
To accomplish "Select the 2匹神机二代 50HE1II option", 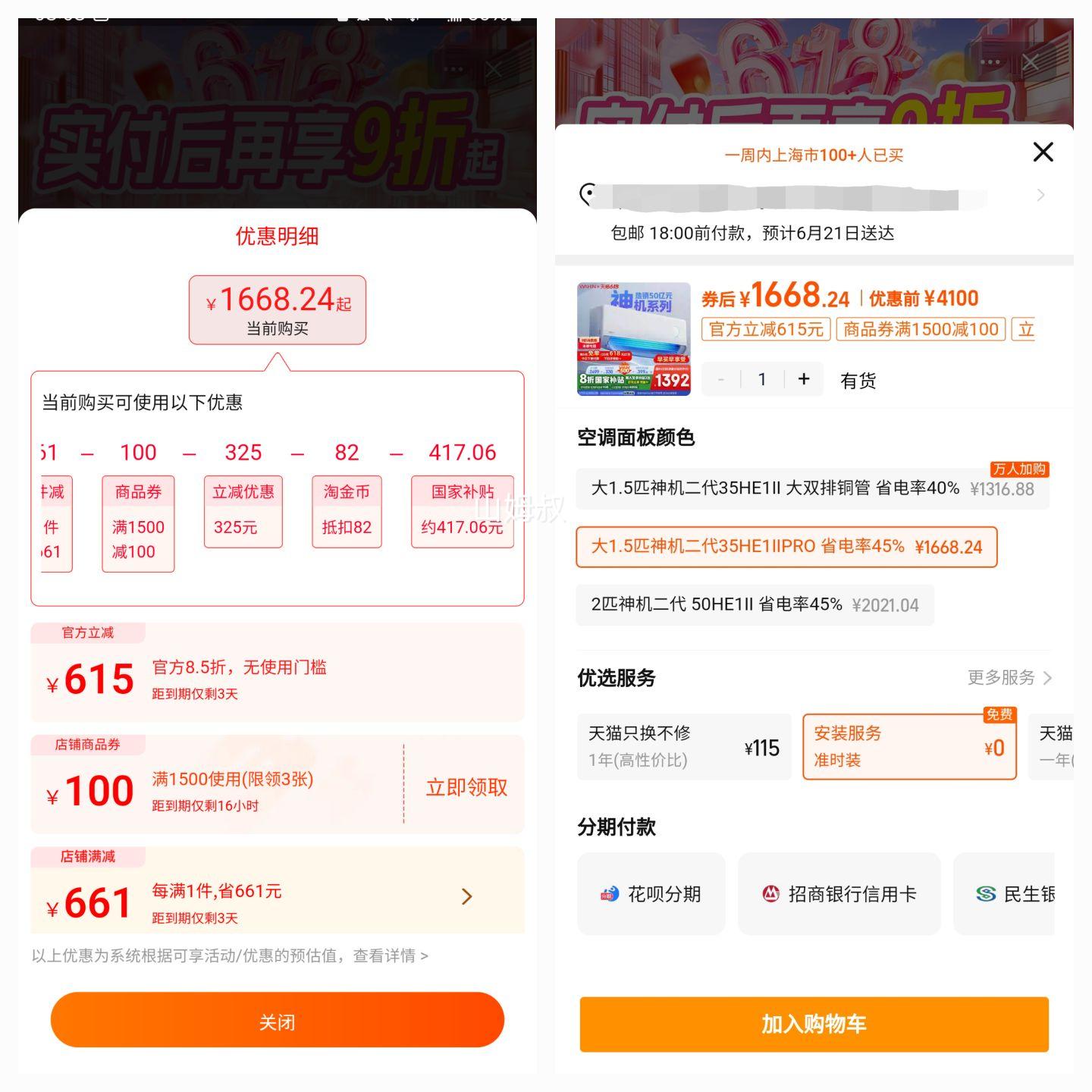I will click(755, 605).
